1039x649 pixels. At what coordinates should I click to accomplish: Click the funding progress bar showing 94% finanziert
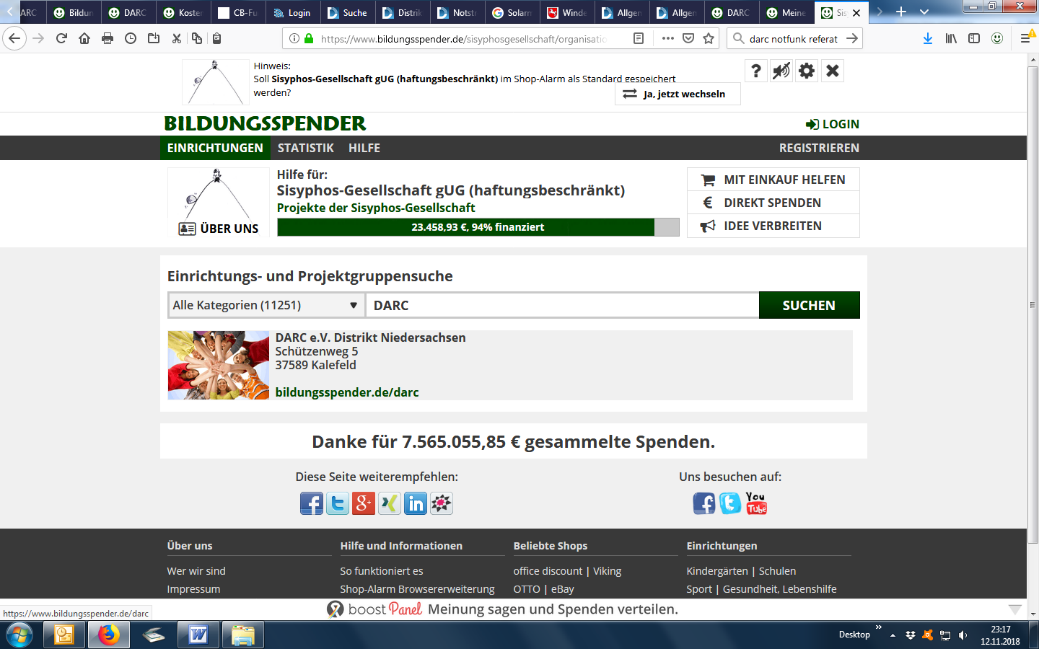tap(478, 227)
